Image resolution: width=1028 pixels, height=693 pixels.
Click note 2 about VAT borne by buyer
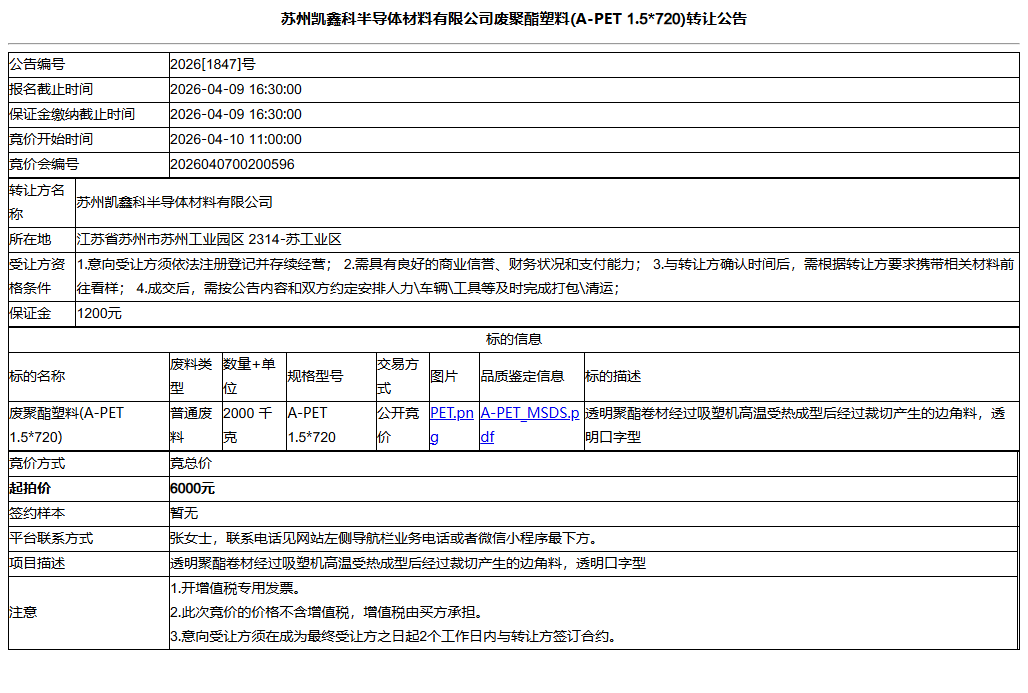(328, 612)
